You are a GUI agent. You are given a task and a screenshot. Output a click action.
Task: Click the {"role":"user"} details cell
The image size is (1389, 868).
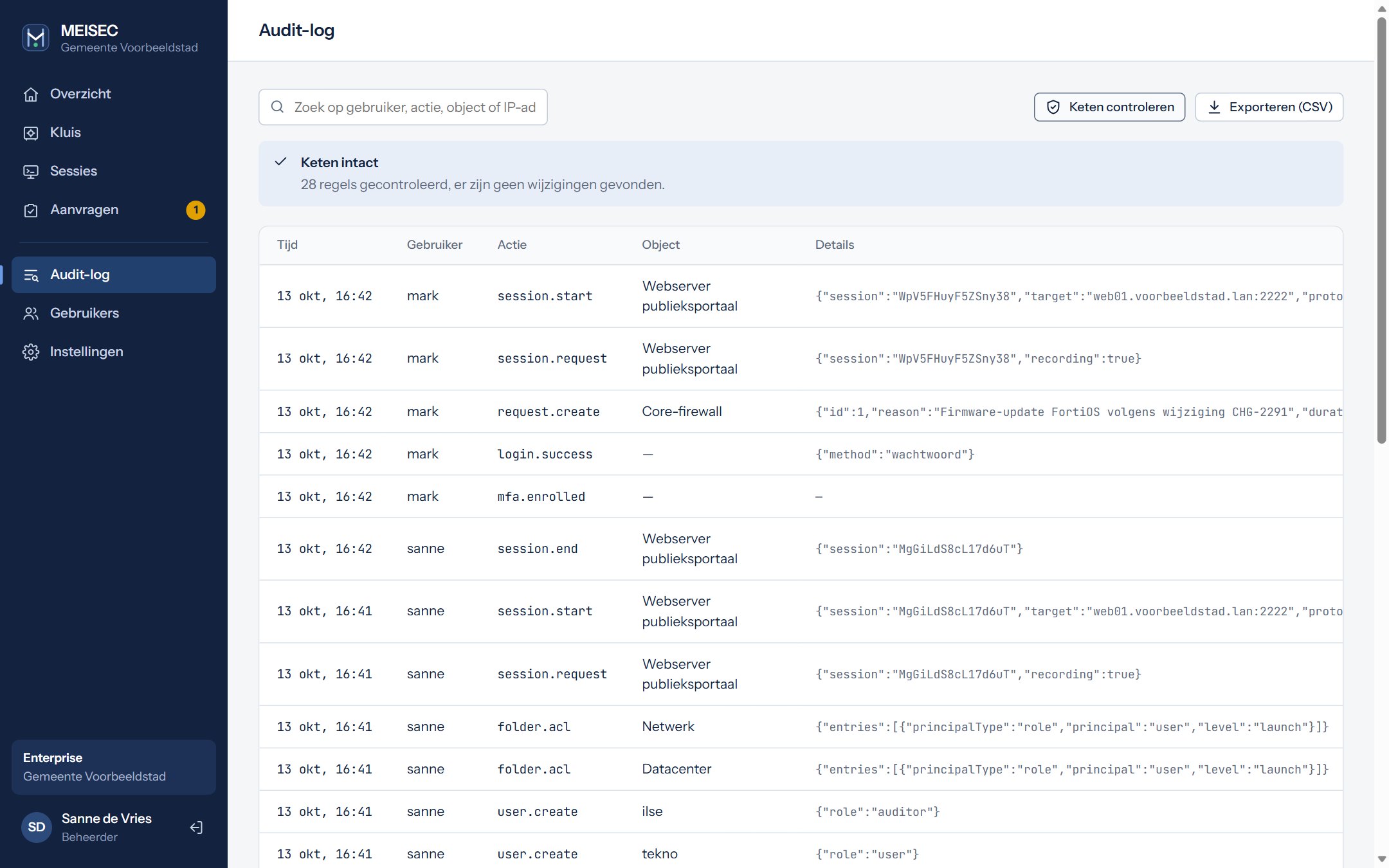pyautogui.click(x=867, y=854)
